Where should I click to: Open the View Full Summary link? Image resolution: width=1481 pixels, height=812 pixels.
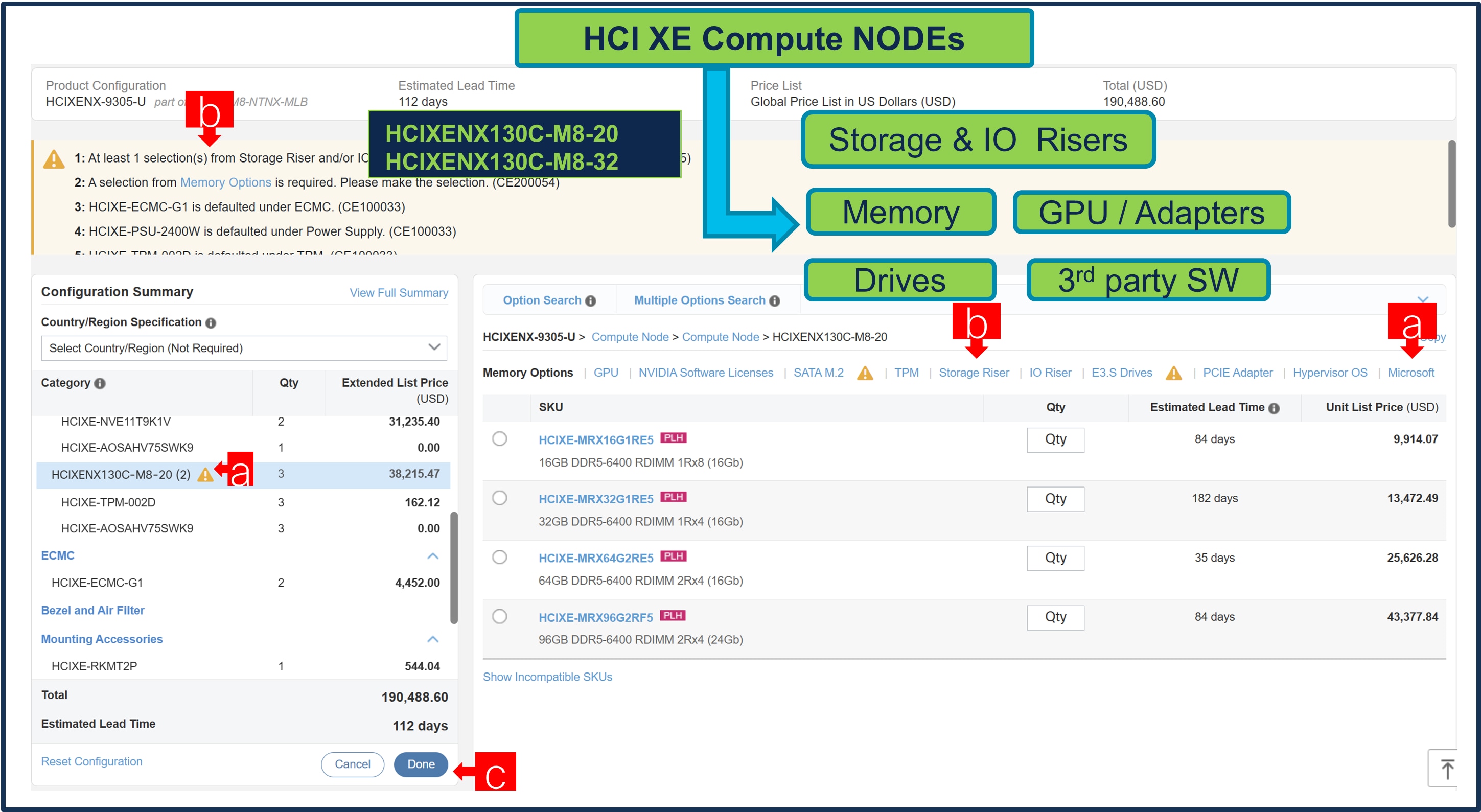point(399,293)
